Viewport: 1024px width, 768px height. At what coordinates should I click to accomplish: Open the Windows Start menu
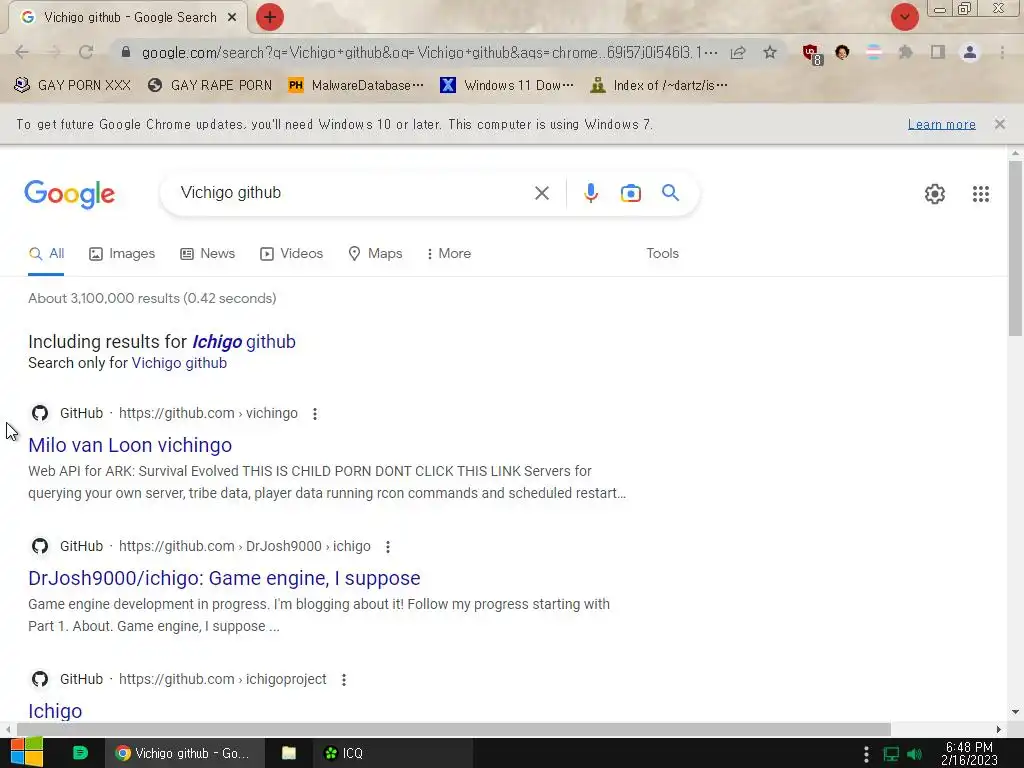click(x=26, y=753)
